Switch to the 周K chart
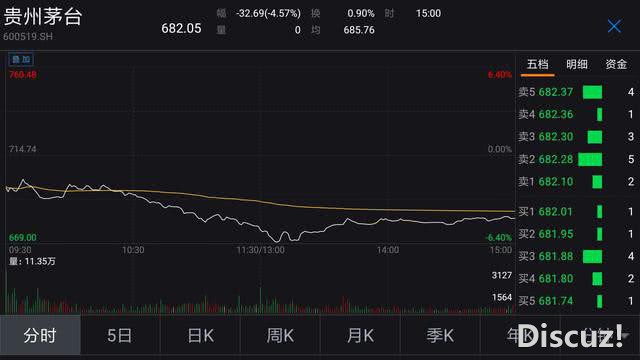Viewport: 640px width, 360px height. pos(280,336)
